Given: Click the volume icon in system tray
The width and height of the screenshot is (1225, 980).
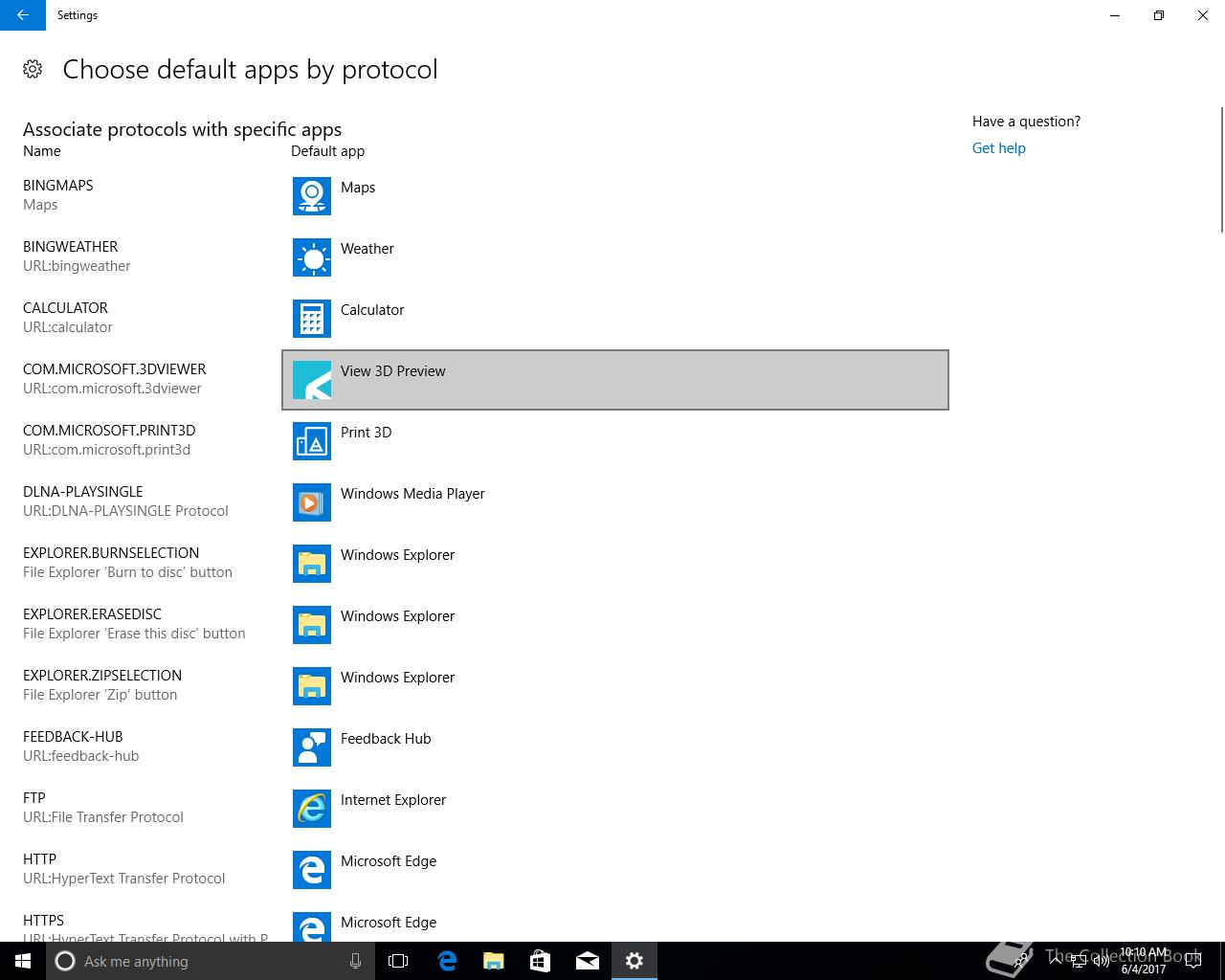Looking at the screenshot, I should point(1101,961).
